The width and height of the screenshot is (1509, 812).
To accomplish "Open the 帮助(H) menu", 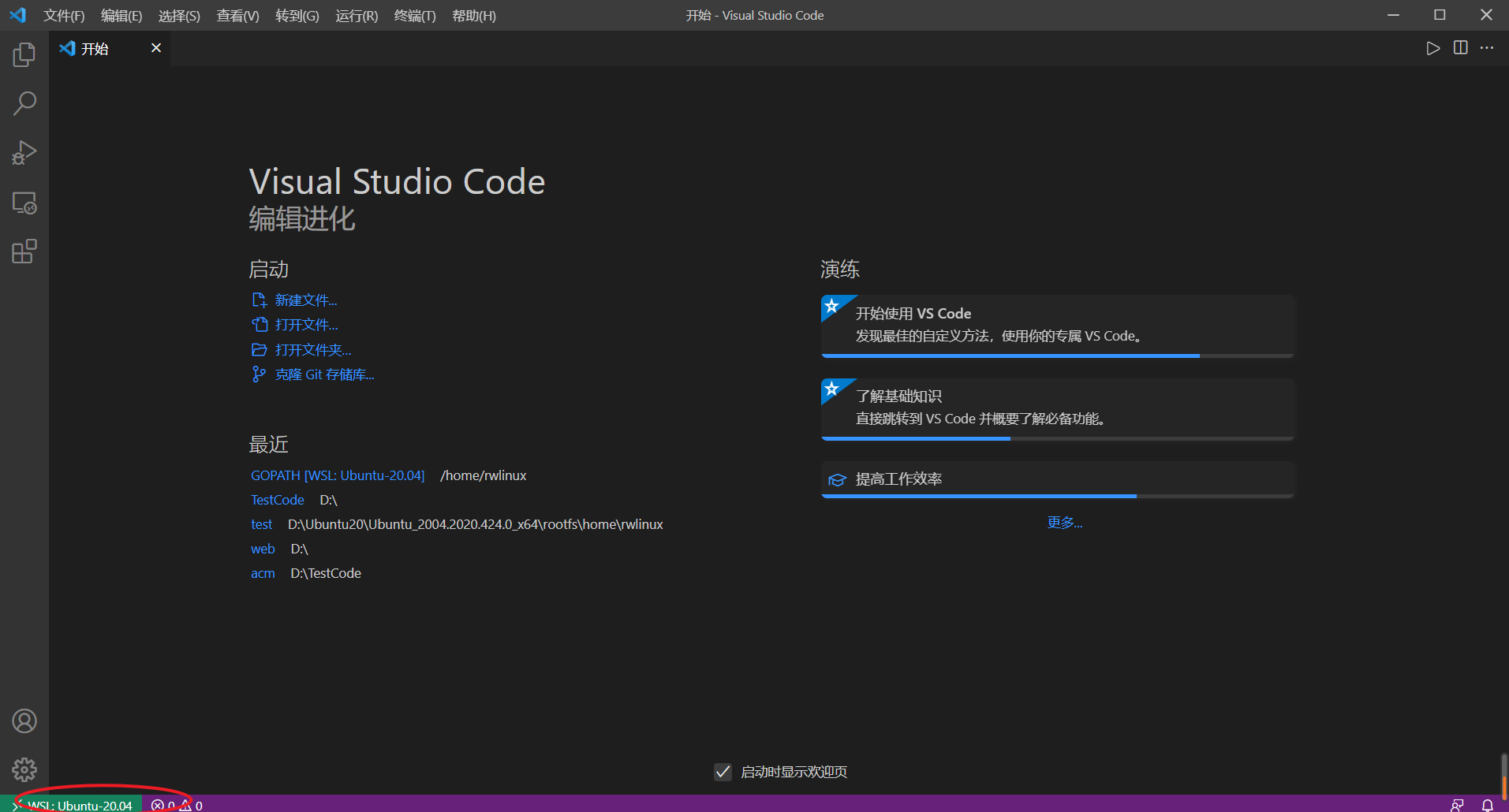I will 474,16.
